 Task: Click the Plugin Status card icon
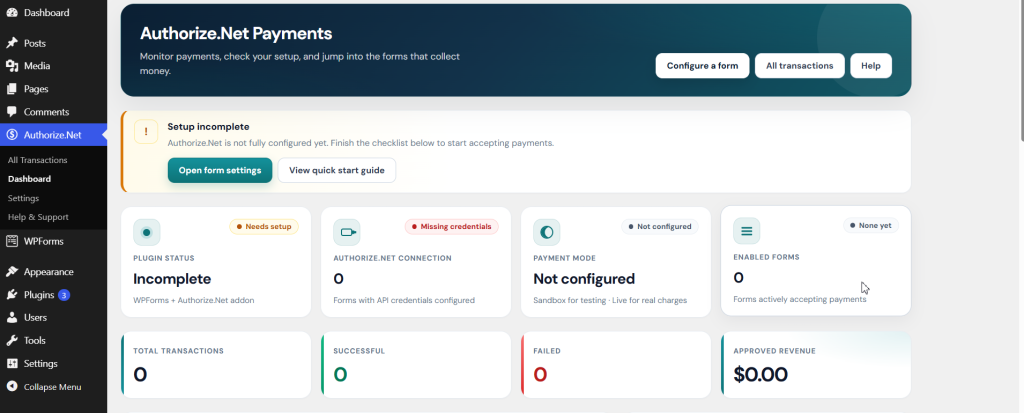[146, 232]
